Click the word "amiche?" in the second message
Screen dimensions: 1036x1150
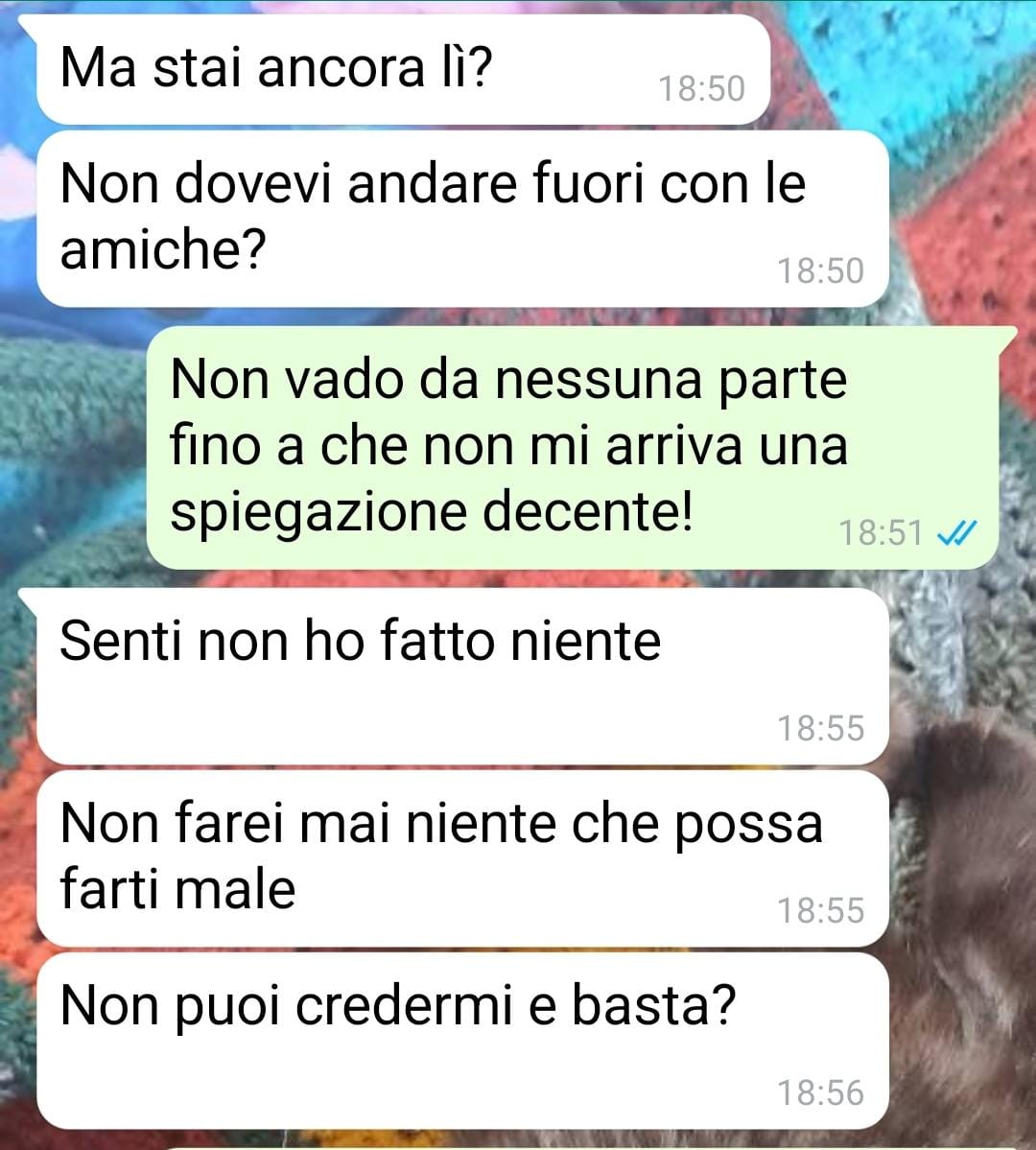point(162,249)
